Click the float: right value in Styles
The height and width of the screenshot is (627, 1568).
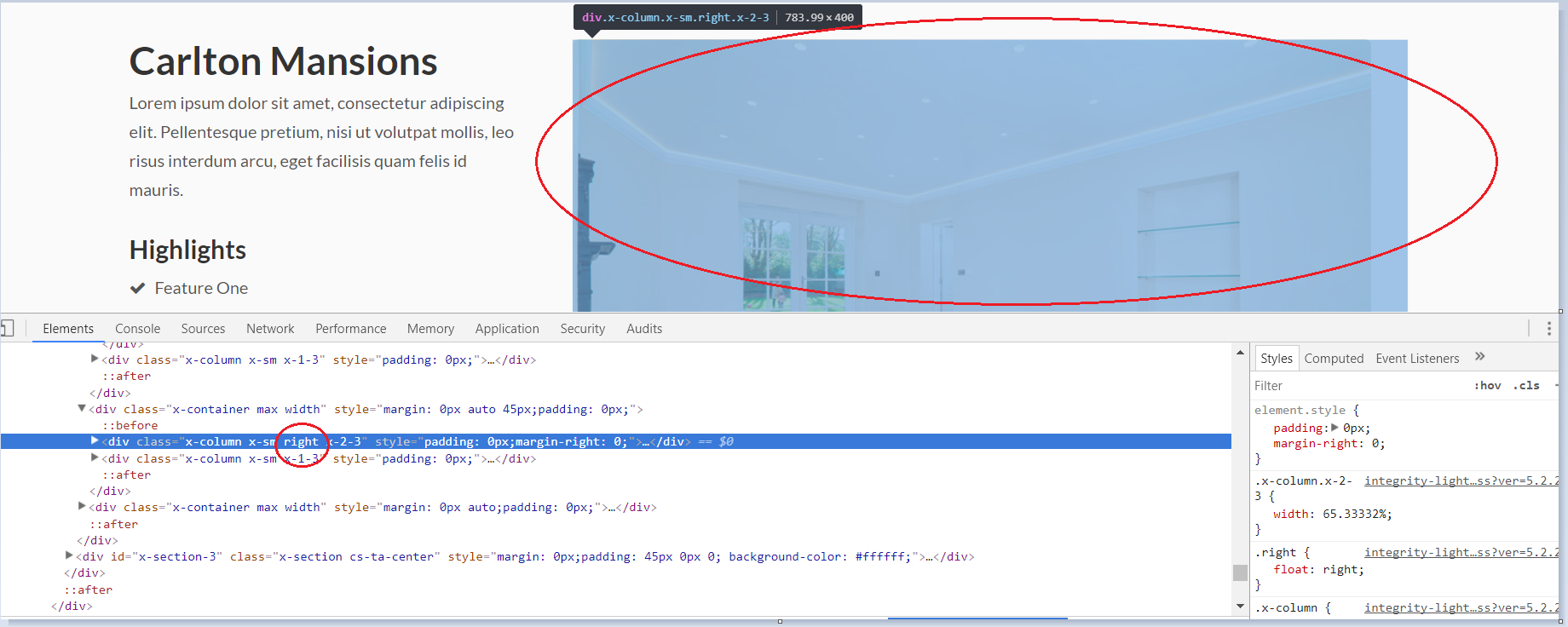point(1342,569)
